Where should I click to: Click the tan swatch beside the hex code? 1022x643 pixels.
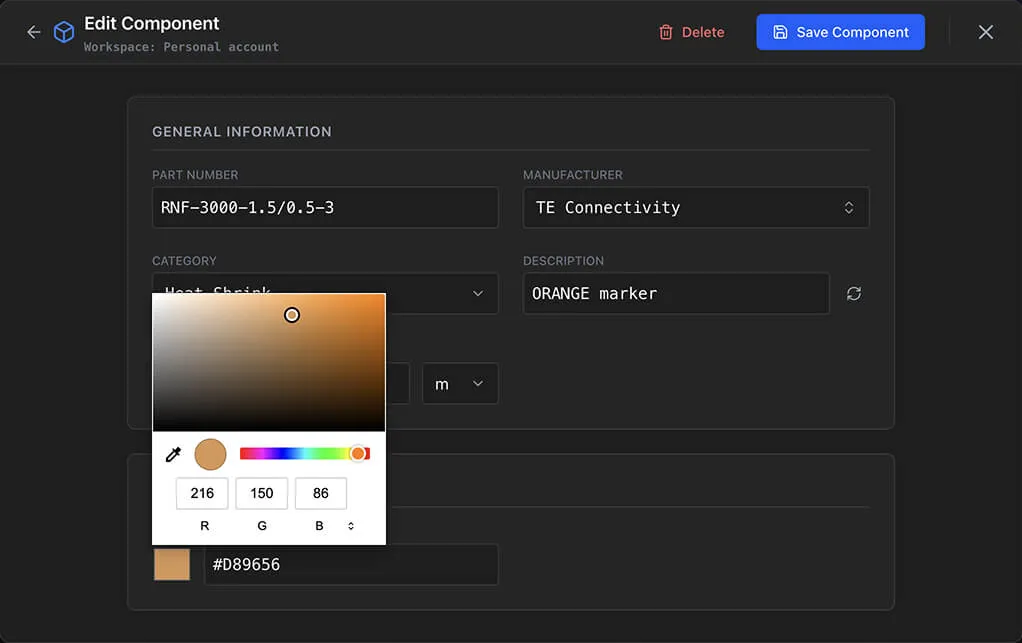tap(171, 564)
